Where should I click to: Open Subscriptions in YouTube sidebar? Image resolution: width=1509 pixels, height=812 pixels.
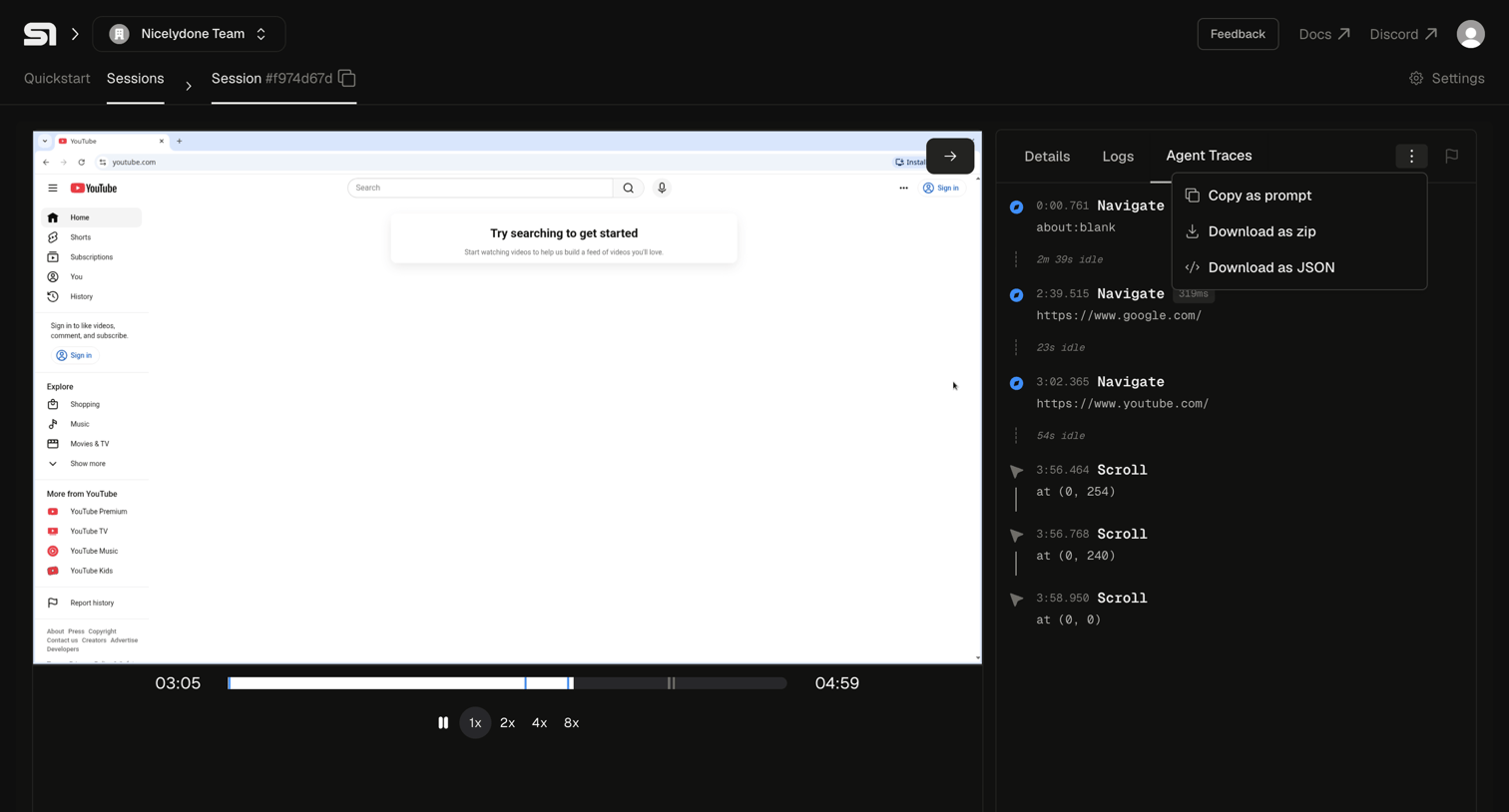click(x=92, y=257)
